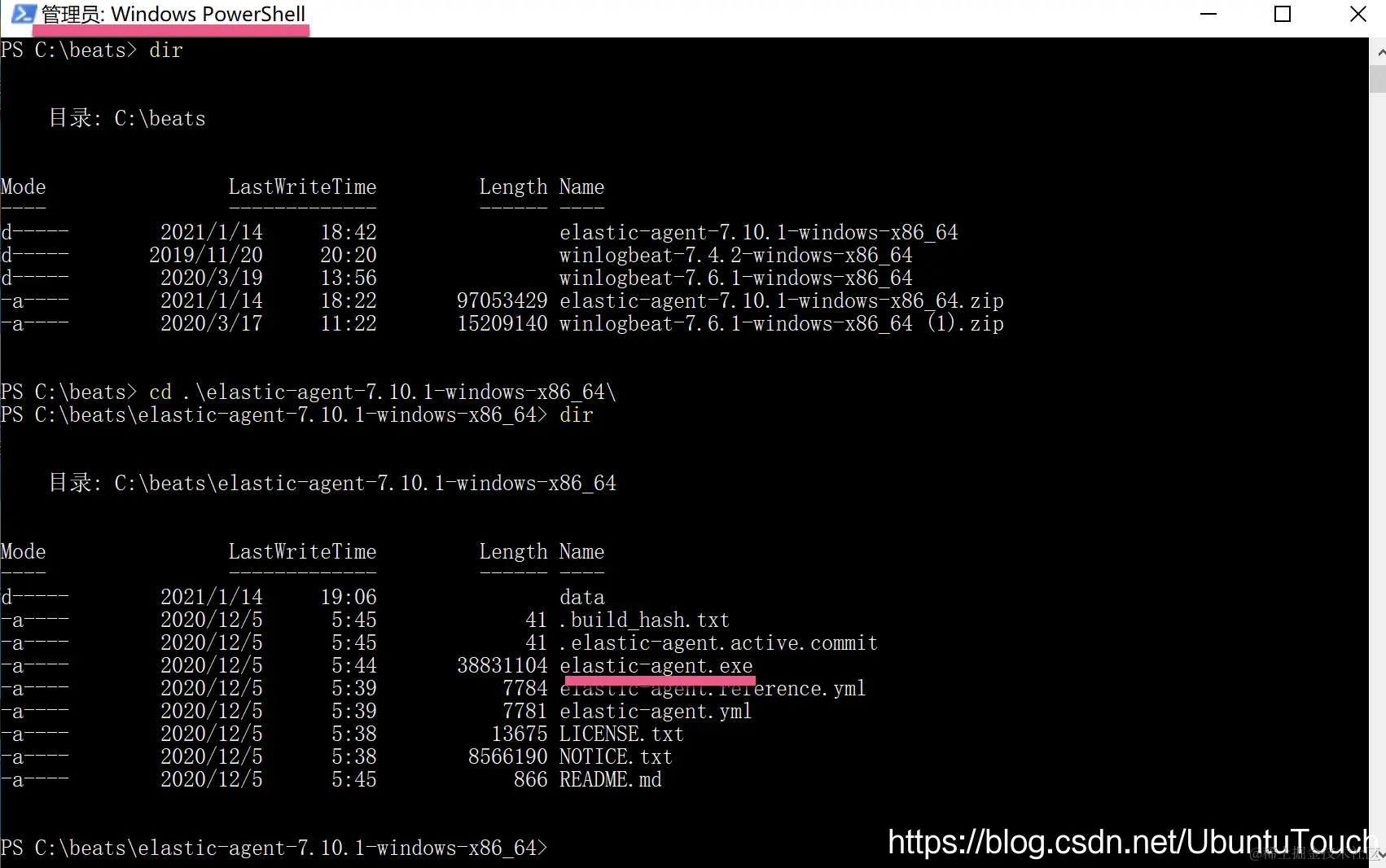
Task: Maximize the PowerShell window
Action: (1283, 14)
